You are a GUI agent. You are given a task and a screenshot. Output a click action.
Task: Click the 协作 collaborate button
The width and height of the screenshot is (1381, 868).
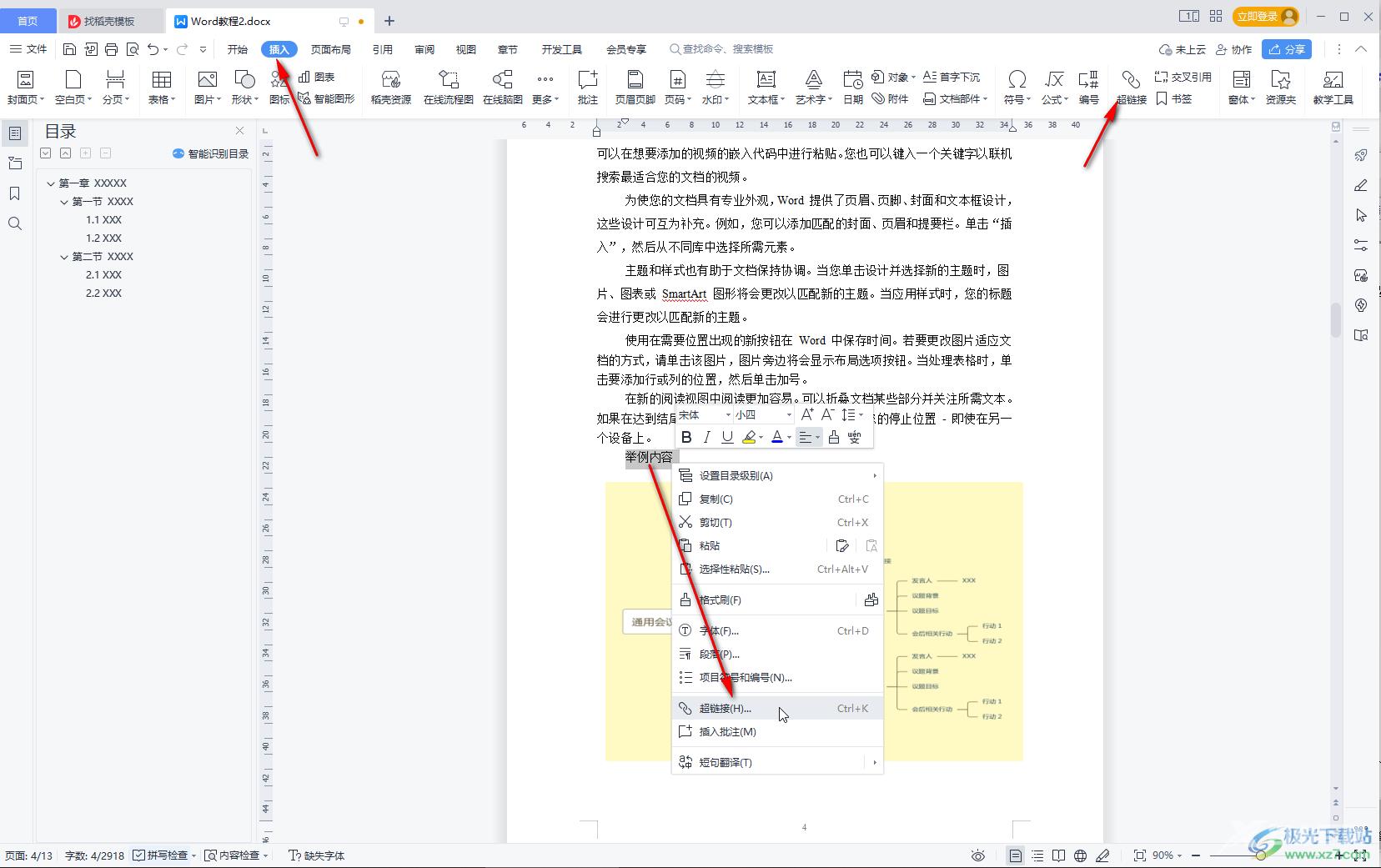coord(1234,49)
